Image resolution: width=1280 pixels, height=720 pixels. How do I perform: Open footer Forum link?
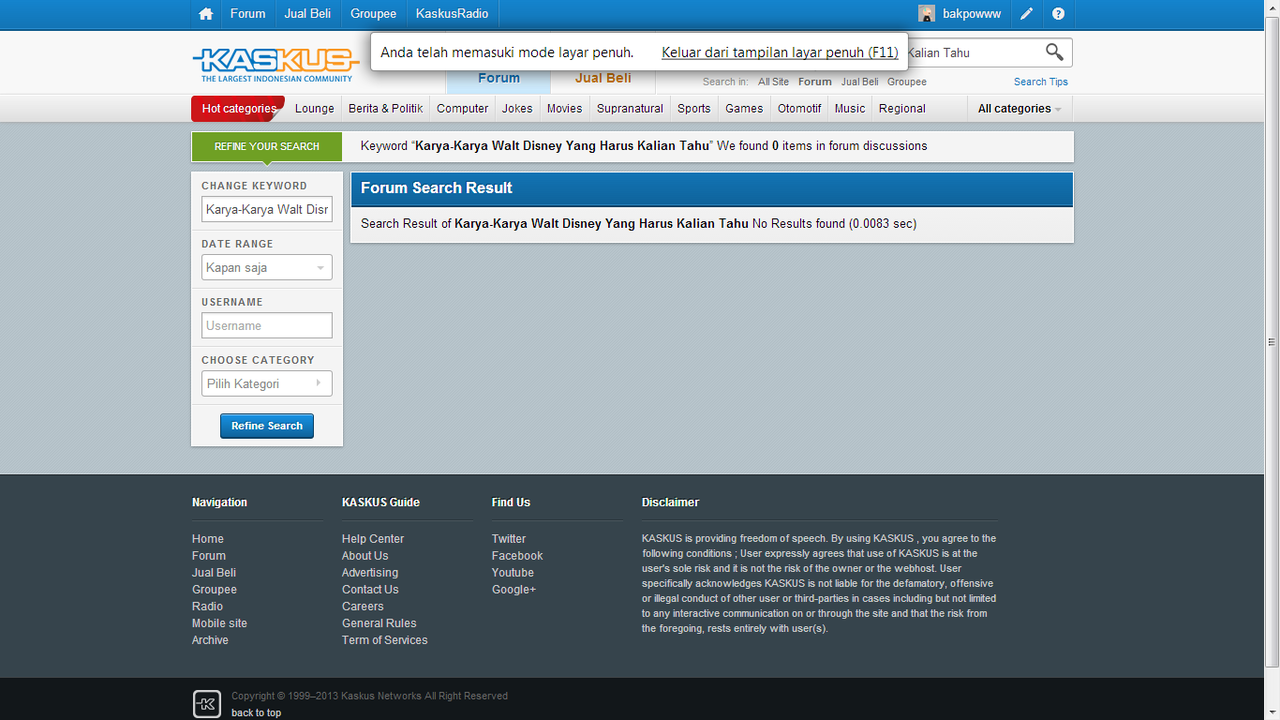(x=209, y=556)
